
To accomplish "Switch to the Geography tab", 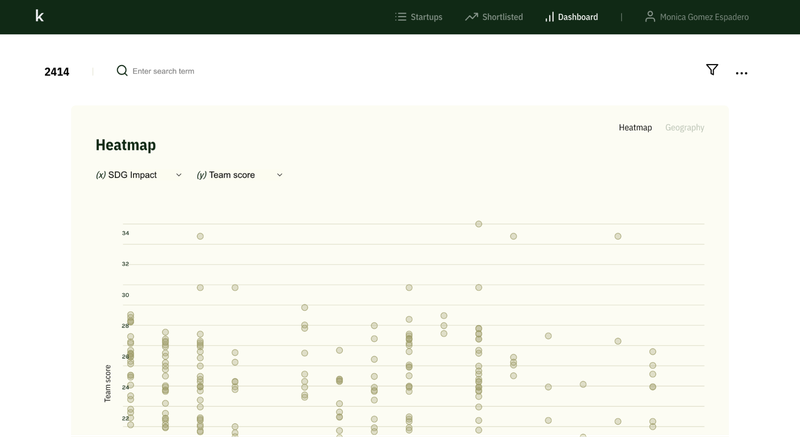I will point(684,128).
